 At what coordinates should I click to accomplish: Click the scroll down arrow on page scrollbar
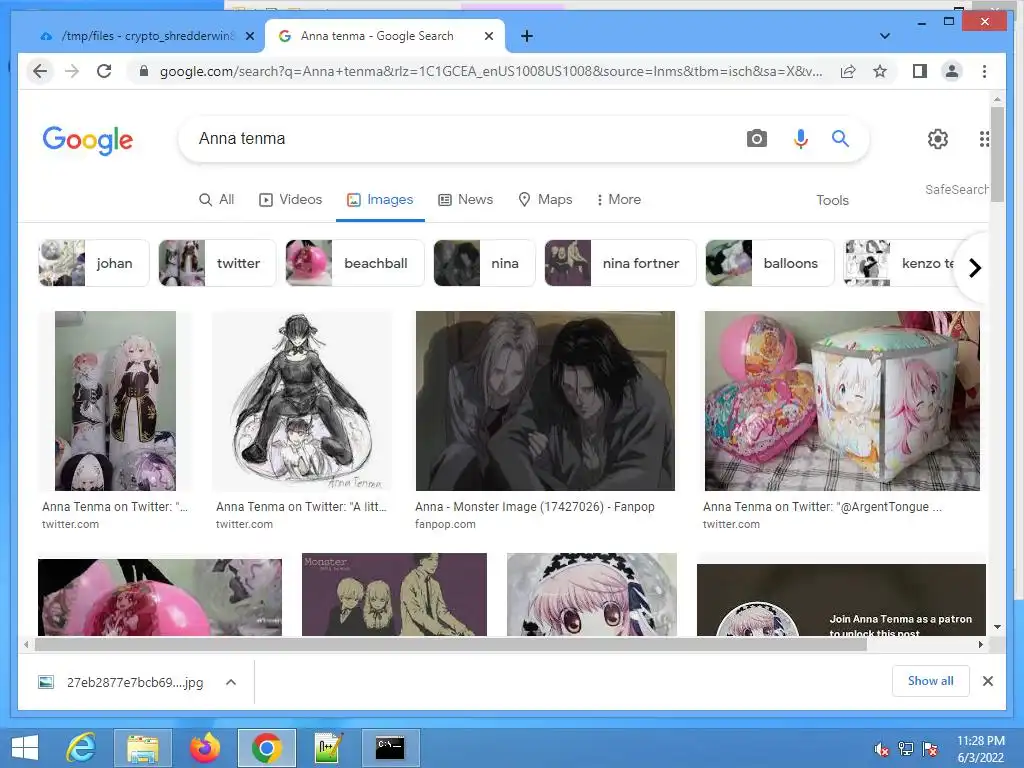coord(997,627)
